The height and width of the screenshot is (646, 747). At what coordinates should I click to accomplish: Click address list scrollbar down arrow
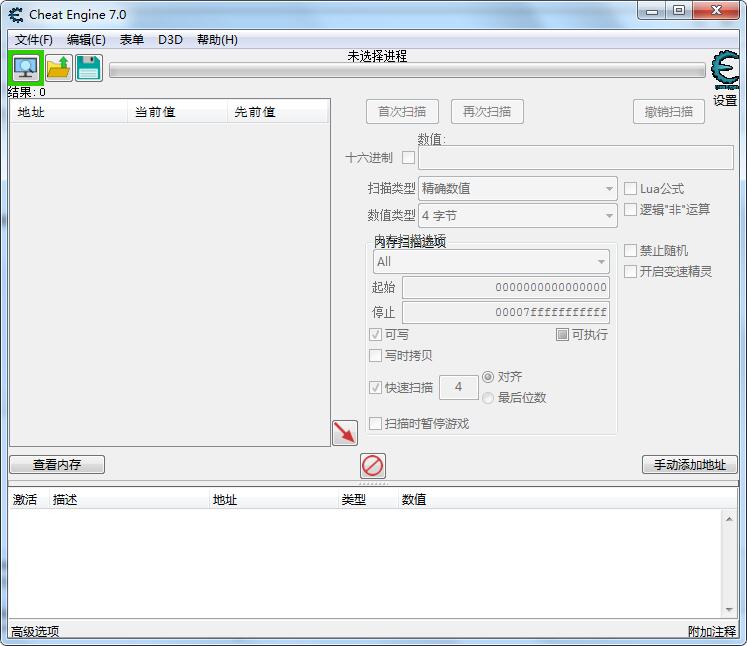point(729,609)
